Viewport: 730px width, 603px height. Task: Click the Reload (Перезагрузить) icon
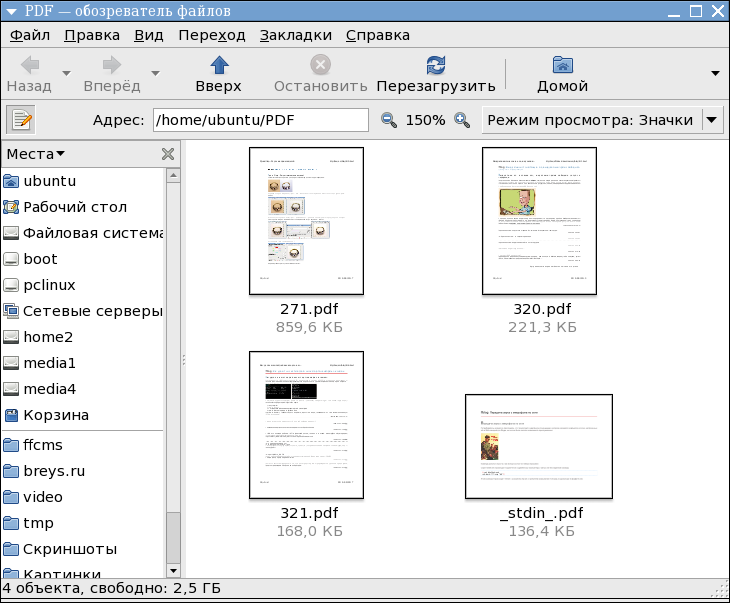click(435, 66)
